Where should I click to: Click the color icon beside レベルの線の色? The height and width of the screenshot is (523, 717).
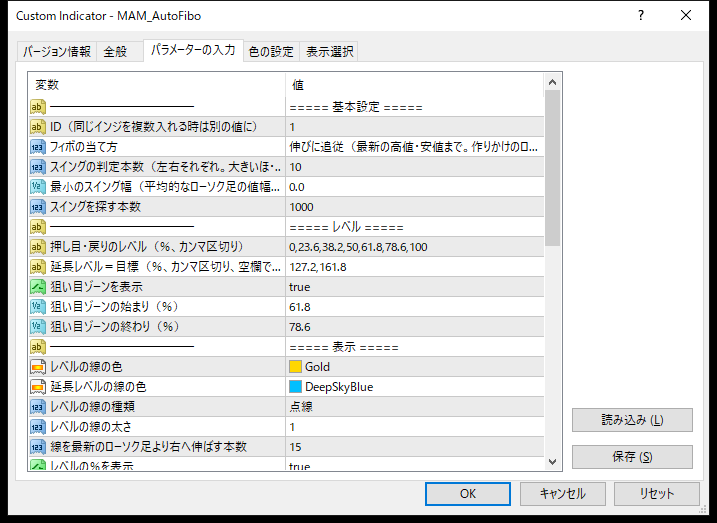coord(38,367)
